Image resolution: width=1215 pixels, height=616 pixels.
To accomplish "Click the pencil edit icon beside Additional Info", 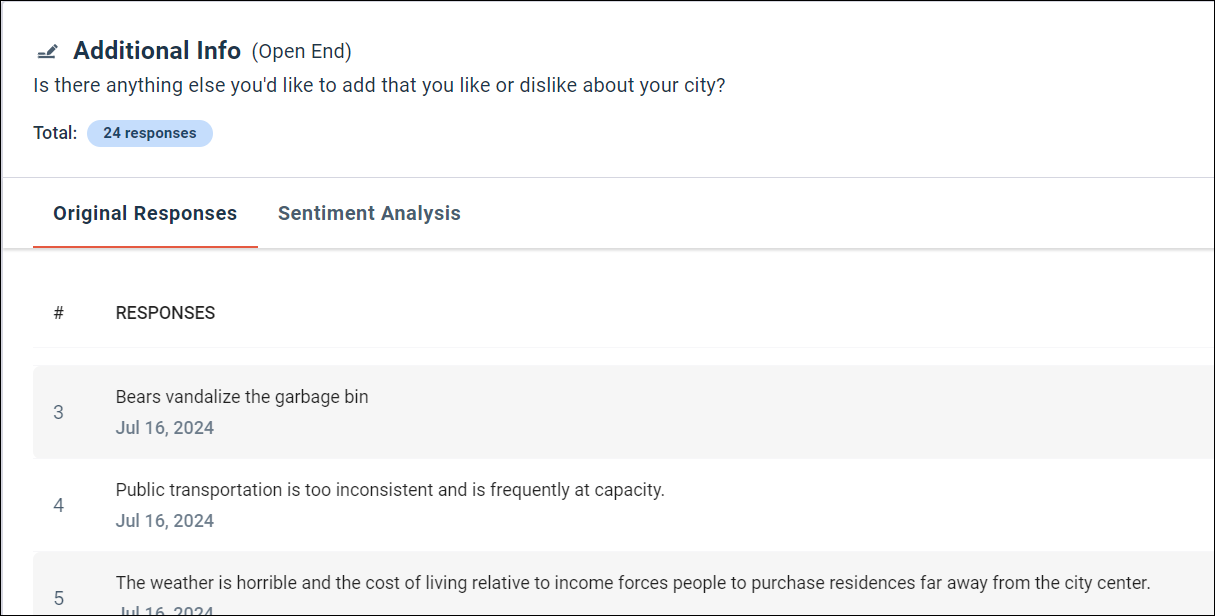I will pos(47,51).
